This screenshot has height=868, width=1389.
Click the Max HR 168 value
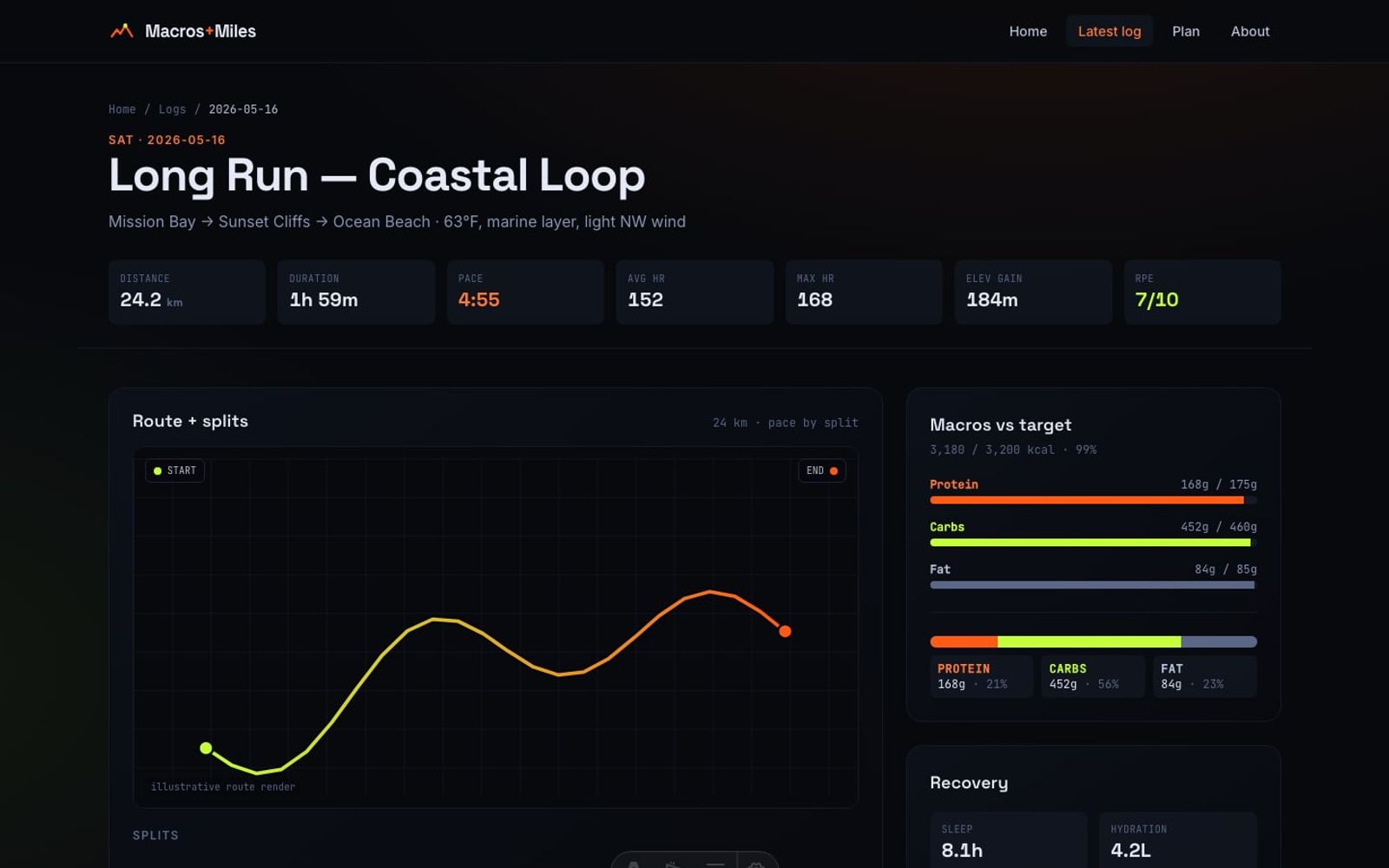click(x=814, y=299)
